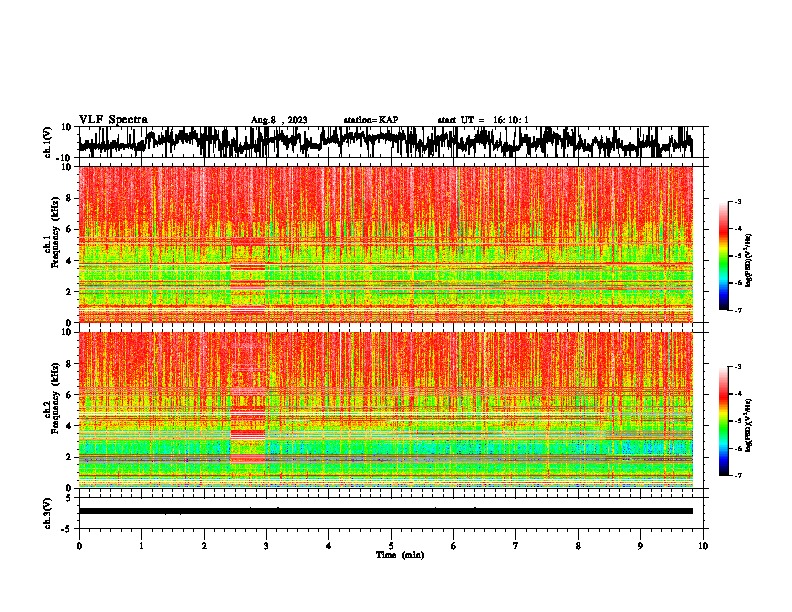Click the "ch.3(V)" axis label
This screenshot has height=612, width=792.
pos(48,513)
